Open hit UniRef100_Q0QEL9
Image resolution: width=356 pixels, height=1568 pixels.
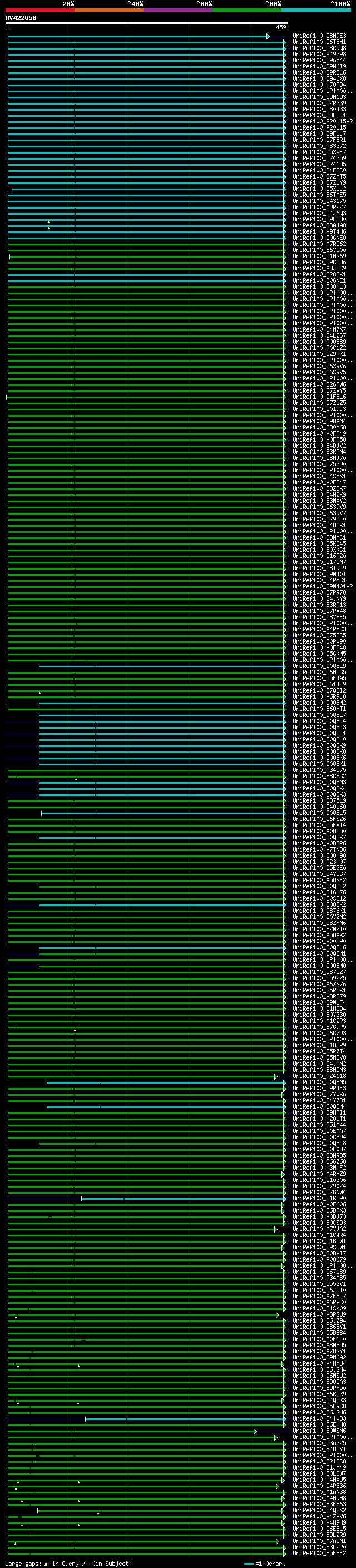click(319, 666)
